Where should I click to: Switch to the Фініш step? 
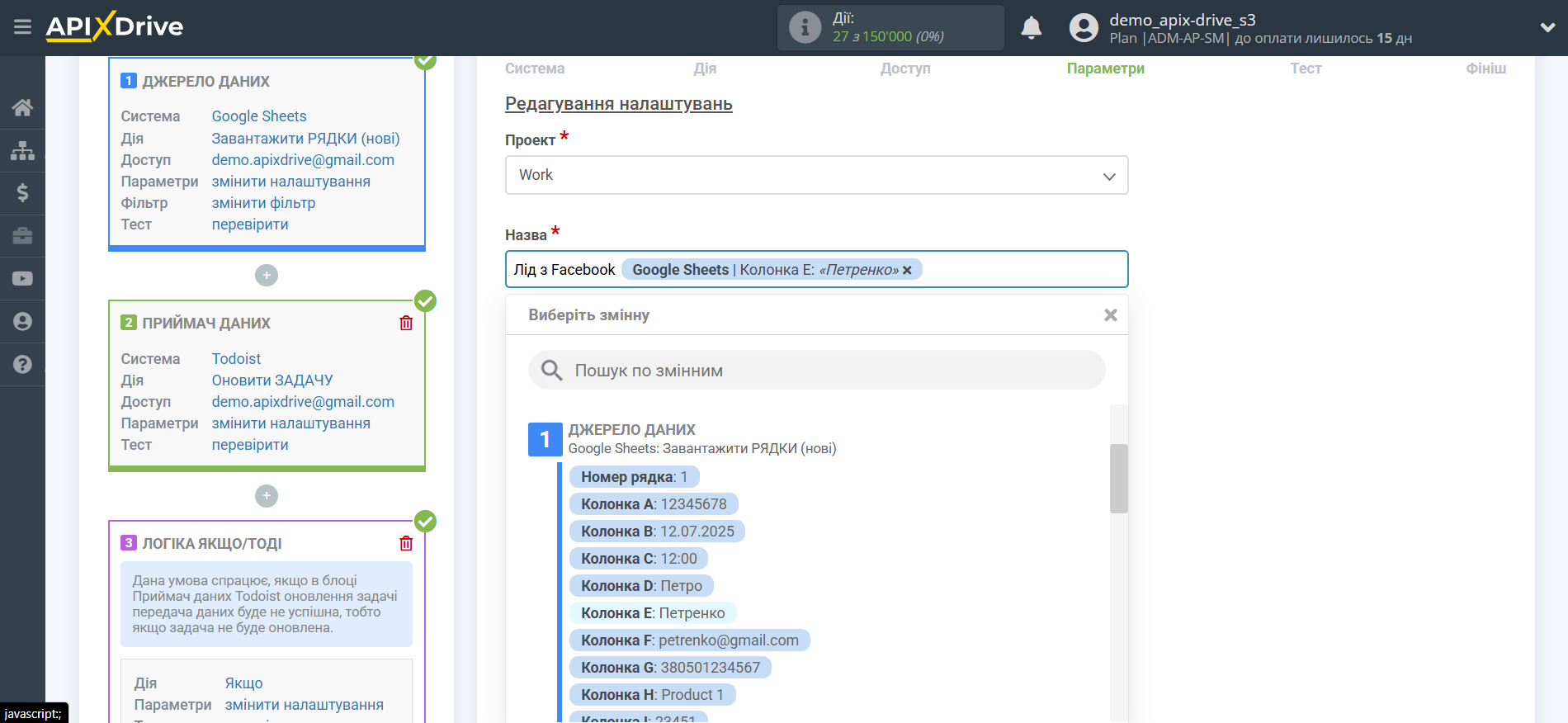point(1485,69)
